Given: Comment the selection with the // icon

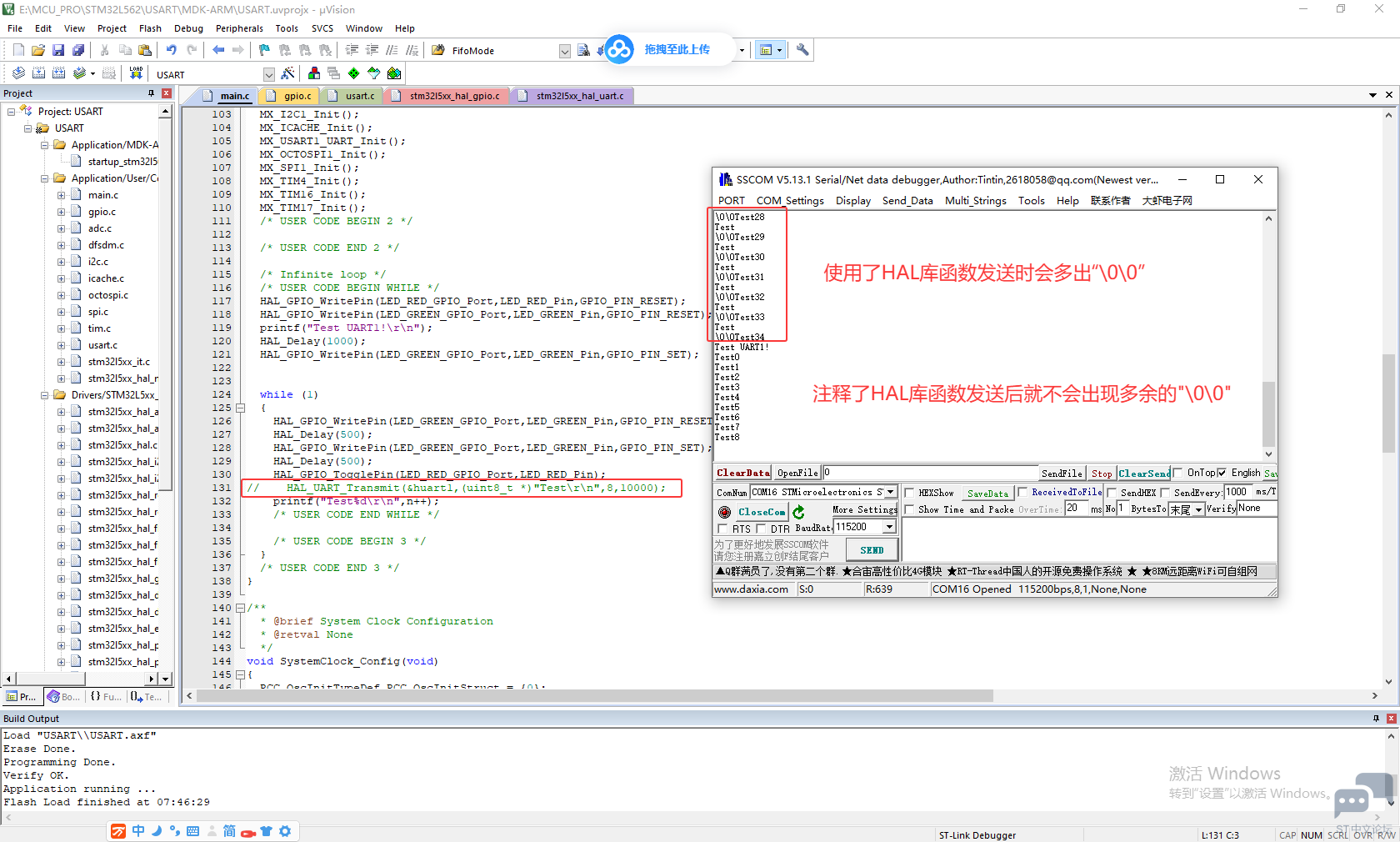Looking at the screenshot, I should 392,50.
